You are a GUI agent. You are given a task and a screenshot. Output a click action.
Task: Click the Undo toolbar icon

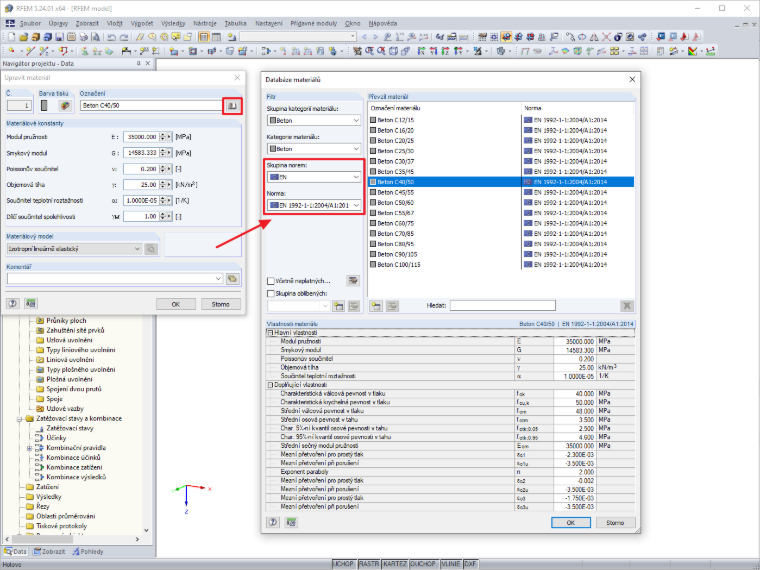point(111,37)
